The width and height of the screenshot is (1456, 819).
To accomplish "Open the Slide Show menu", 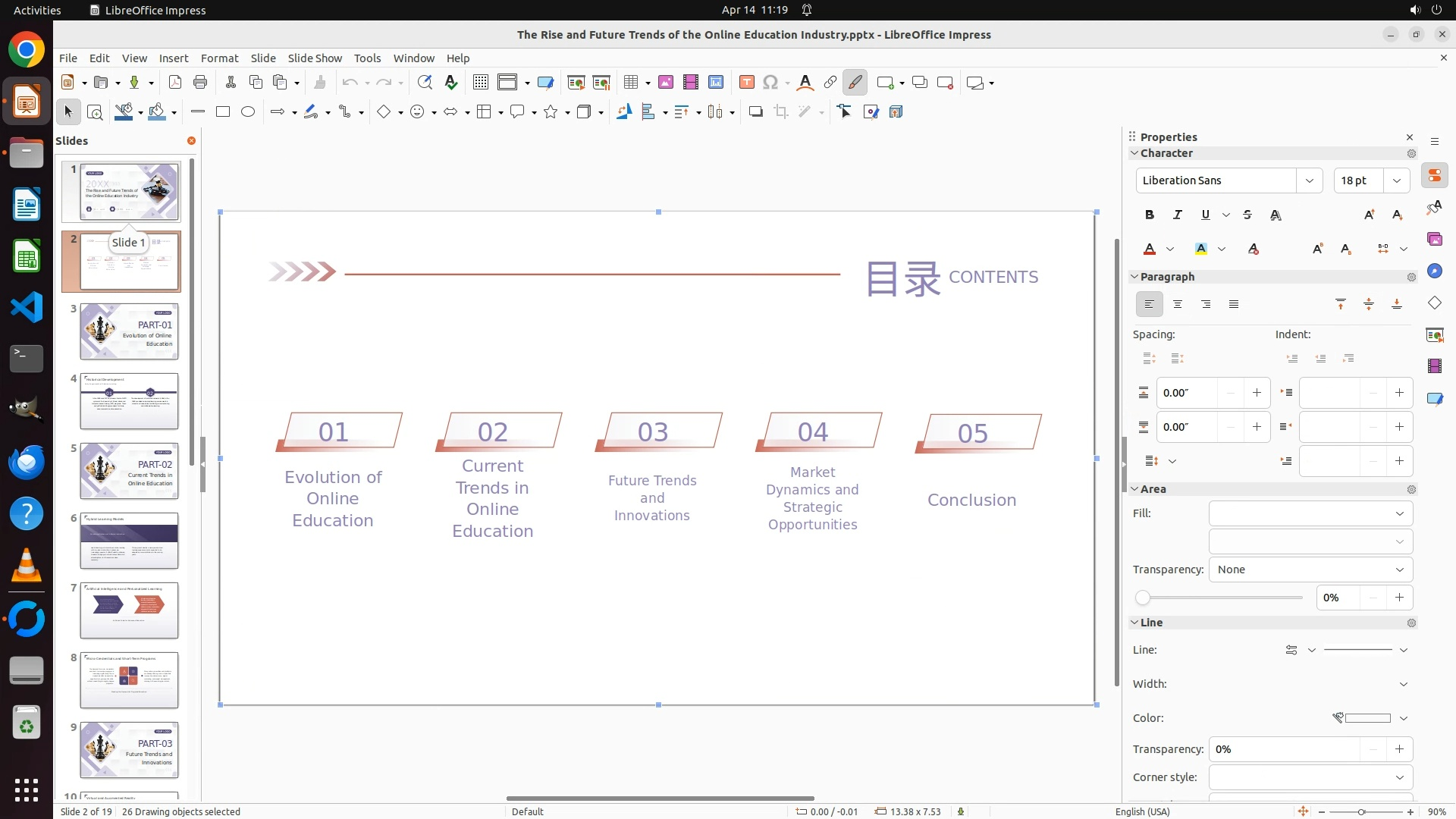I will [x=315, y=58].
